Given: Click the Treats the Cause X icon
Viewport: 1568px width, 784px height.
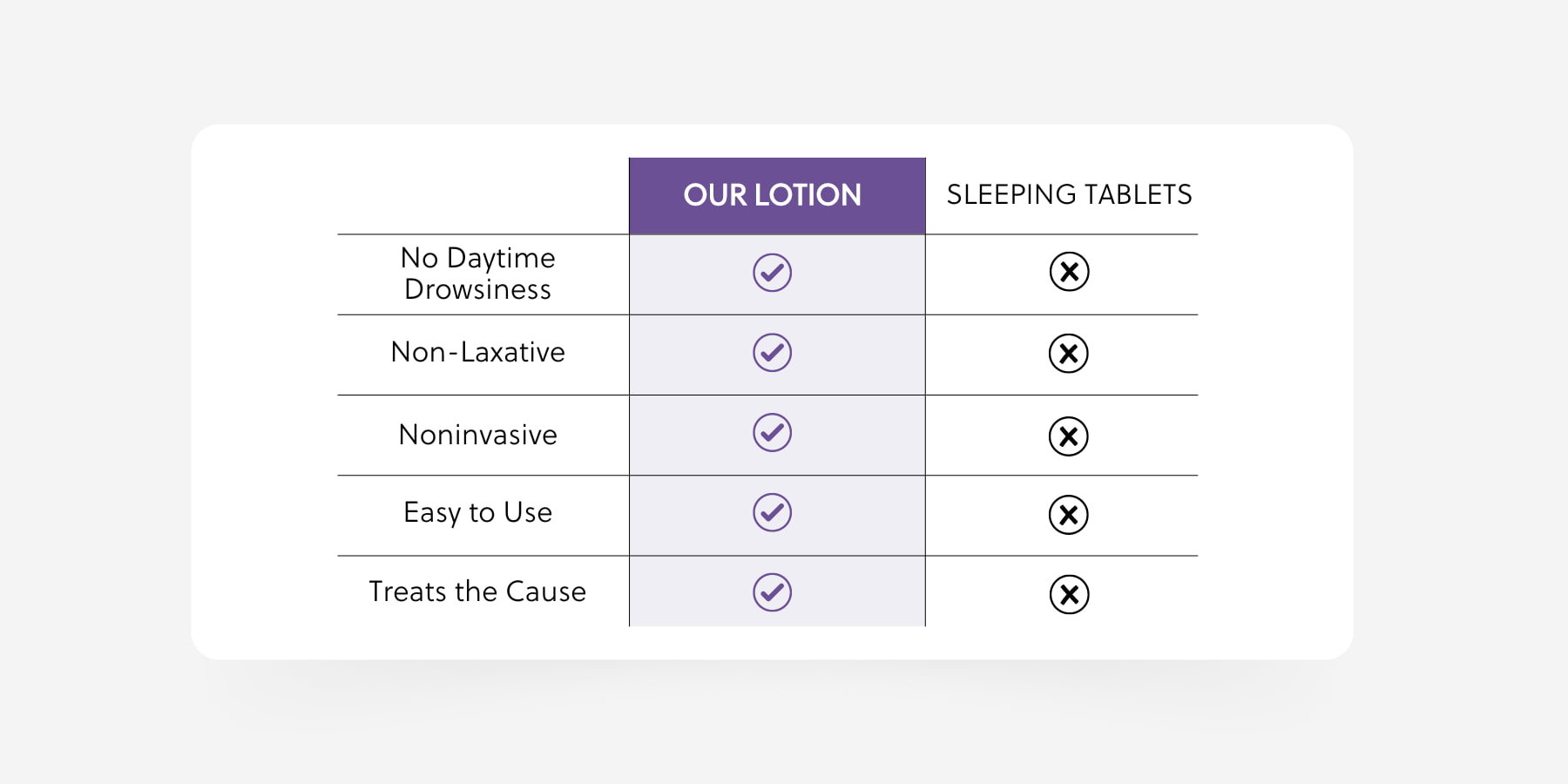Looking at the screenshot, I should (1069, 595).
